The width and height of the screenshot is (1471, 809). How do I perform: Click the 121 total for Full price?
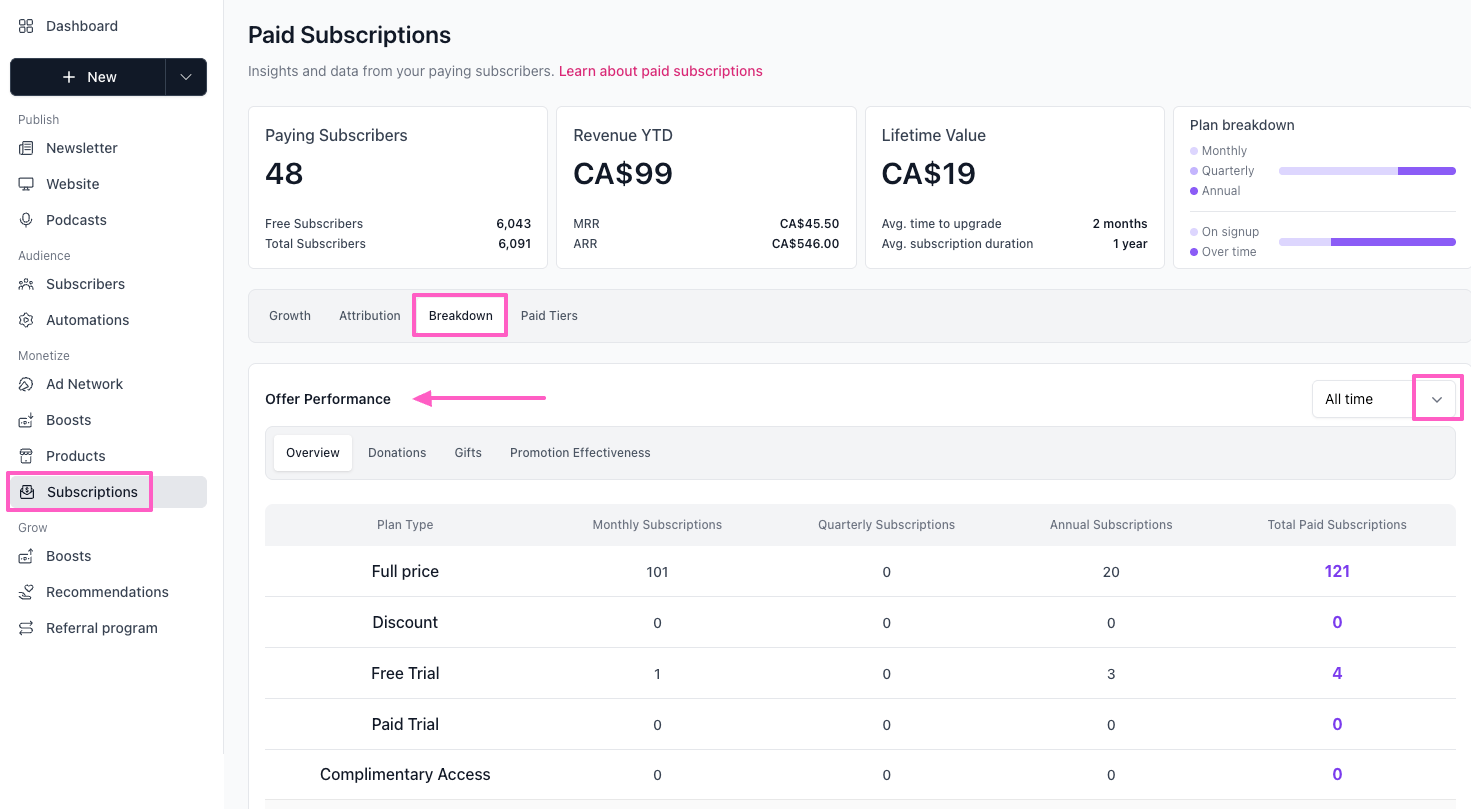[x=1337, y=572]
